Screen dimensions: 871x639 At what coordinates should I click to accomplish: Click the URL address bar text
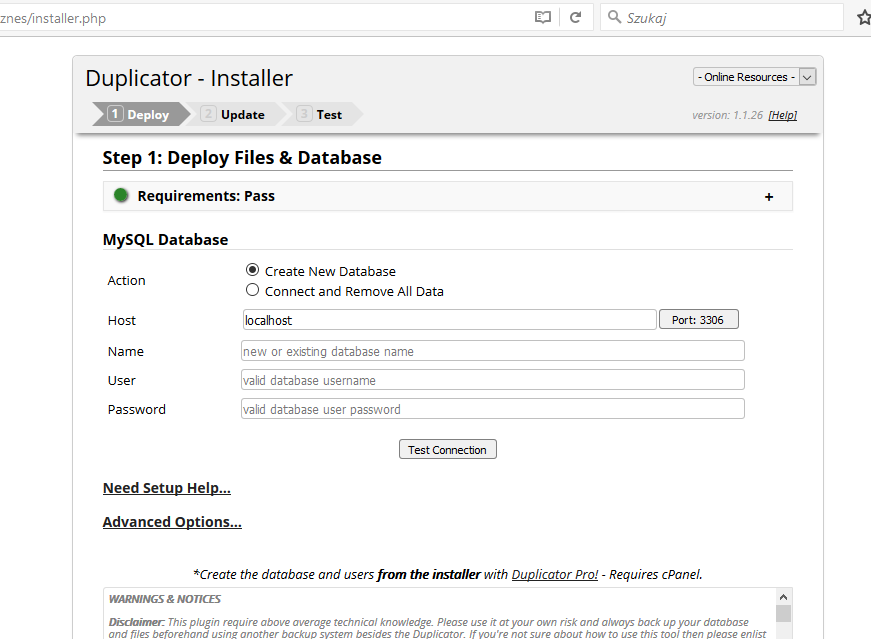(53, 18)
